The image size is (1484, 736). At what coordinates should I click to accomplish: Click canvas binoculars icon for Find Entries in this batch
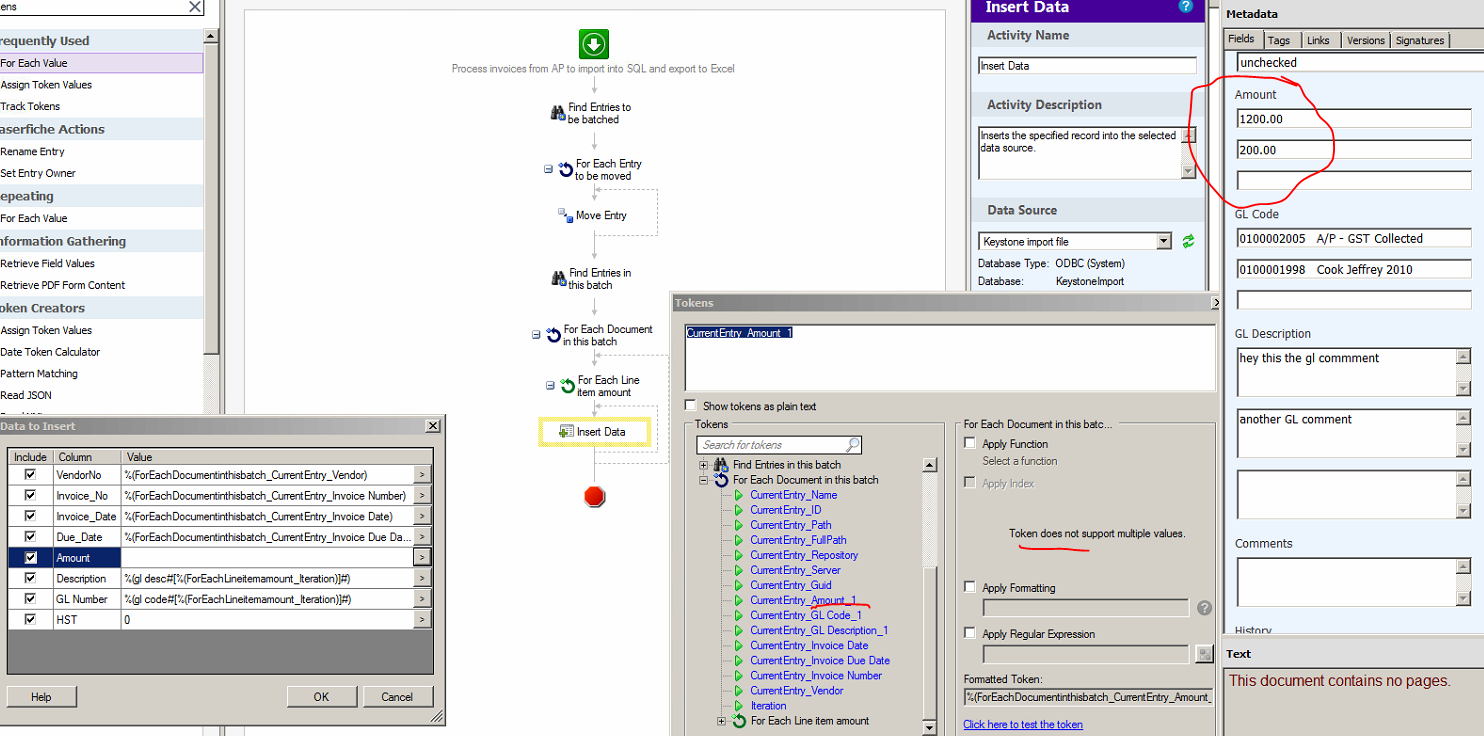coord(559,279)
